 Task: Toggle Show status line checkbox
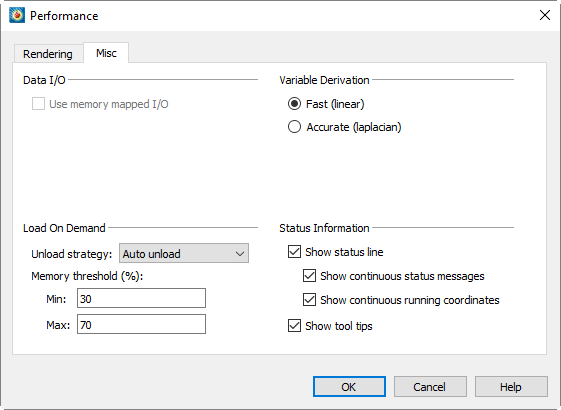click(x=294, y=252)
